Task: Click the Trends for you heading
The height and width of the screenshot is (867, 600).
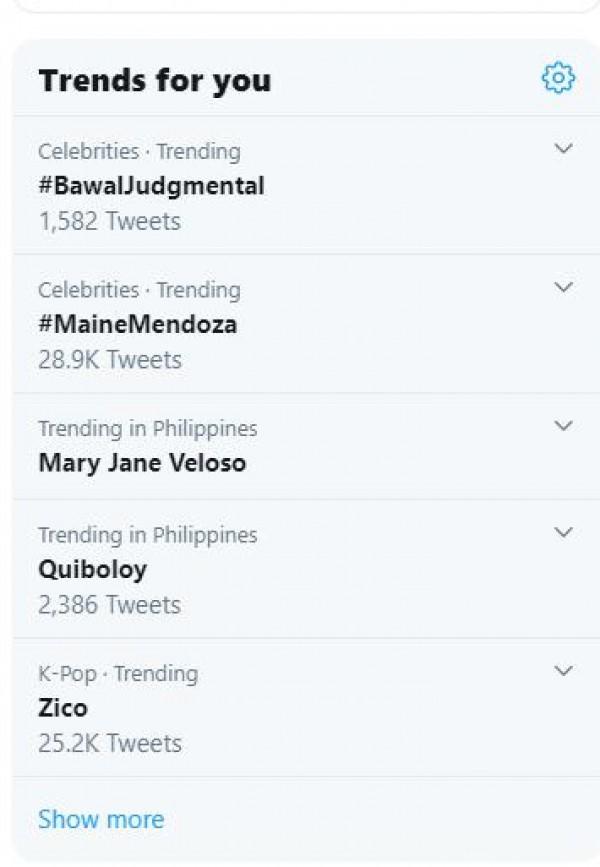Action: coord(154,80)
